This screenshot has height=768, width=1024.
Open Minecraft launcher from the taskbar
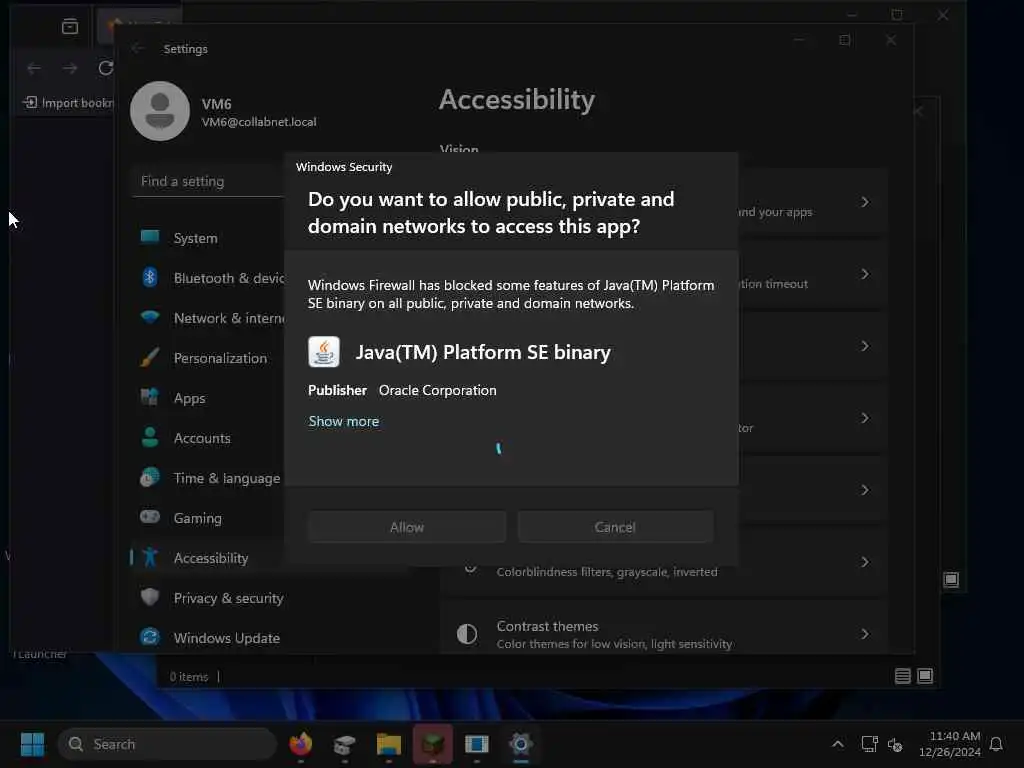tap(432, 744)
